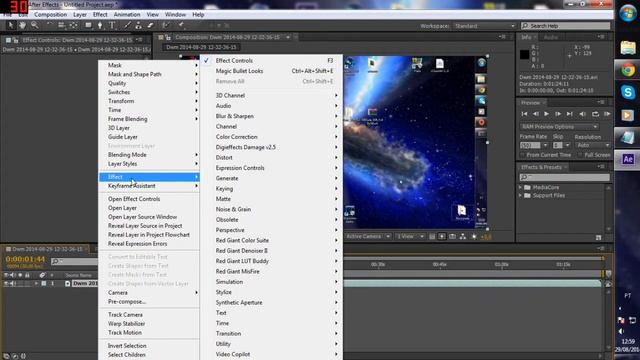Select the Hand tool
The height and width of the screenshot is (360, 640).
click(22, 25)
